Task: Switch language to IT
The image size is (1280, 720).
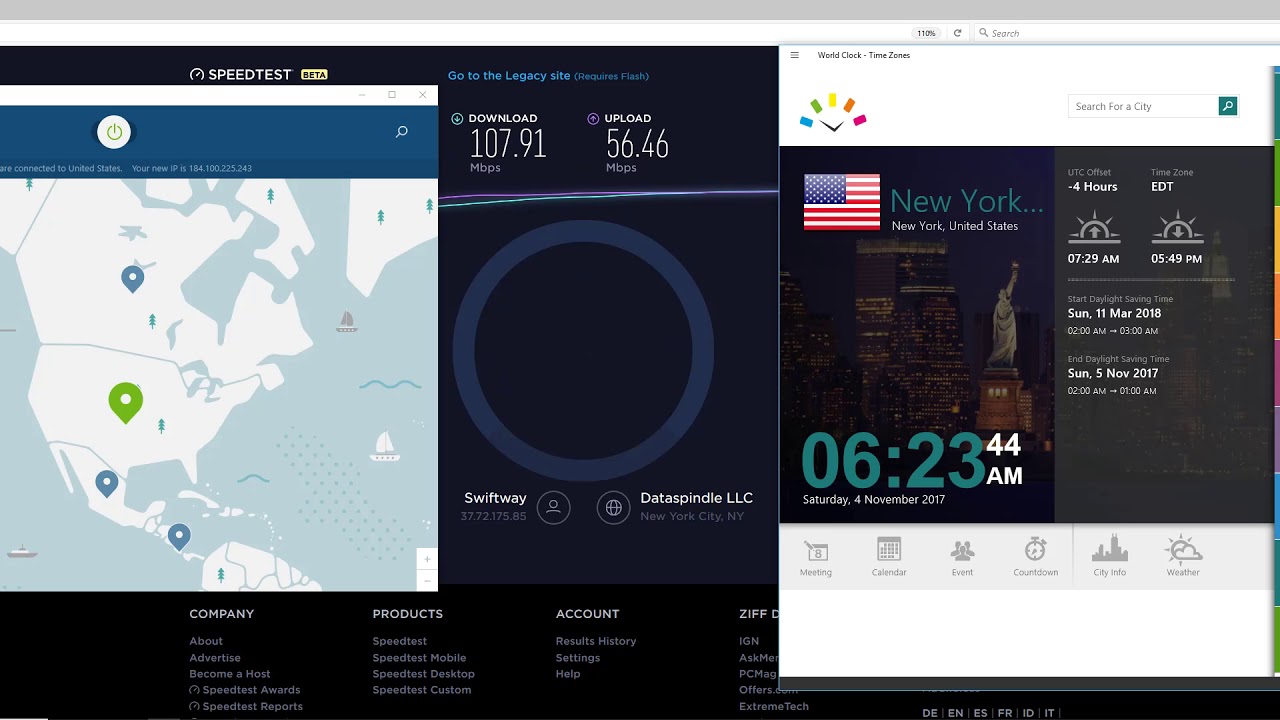Action: 1049,713
